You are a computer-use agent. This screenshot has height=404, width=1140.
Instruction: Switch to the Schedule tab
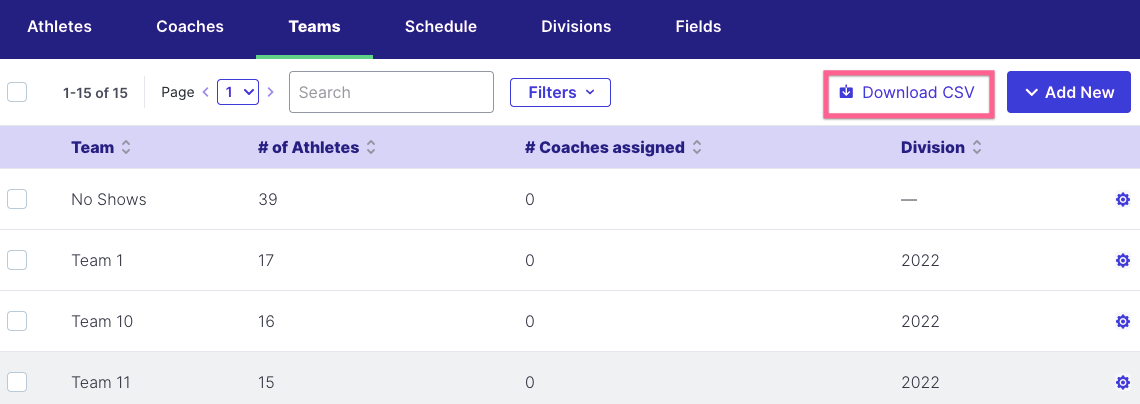tap(441, 27)
